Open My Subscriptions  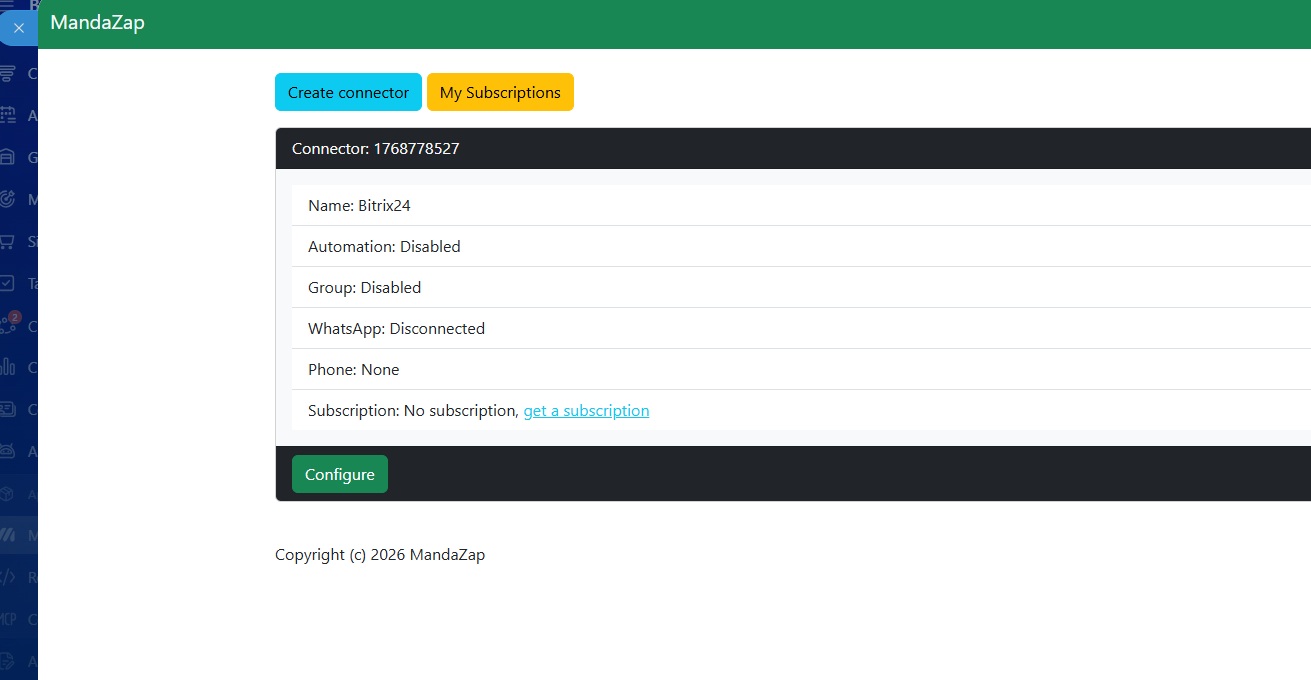pyautogui.click(x=500, y=92)
